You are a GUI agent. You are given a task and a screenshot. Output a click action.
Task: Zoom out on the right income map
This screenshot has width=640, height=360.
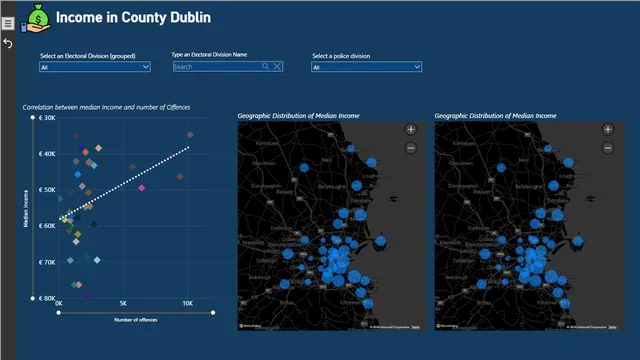[x=608, y=148]
